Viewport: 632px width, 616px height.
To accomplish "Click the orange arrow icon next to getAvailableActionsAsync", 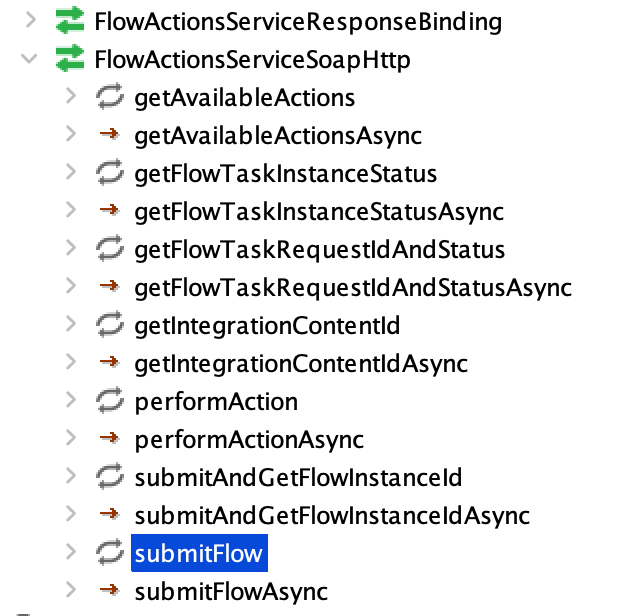I will (109, 135).
